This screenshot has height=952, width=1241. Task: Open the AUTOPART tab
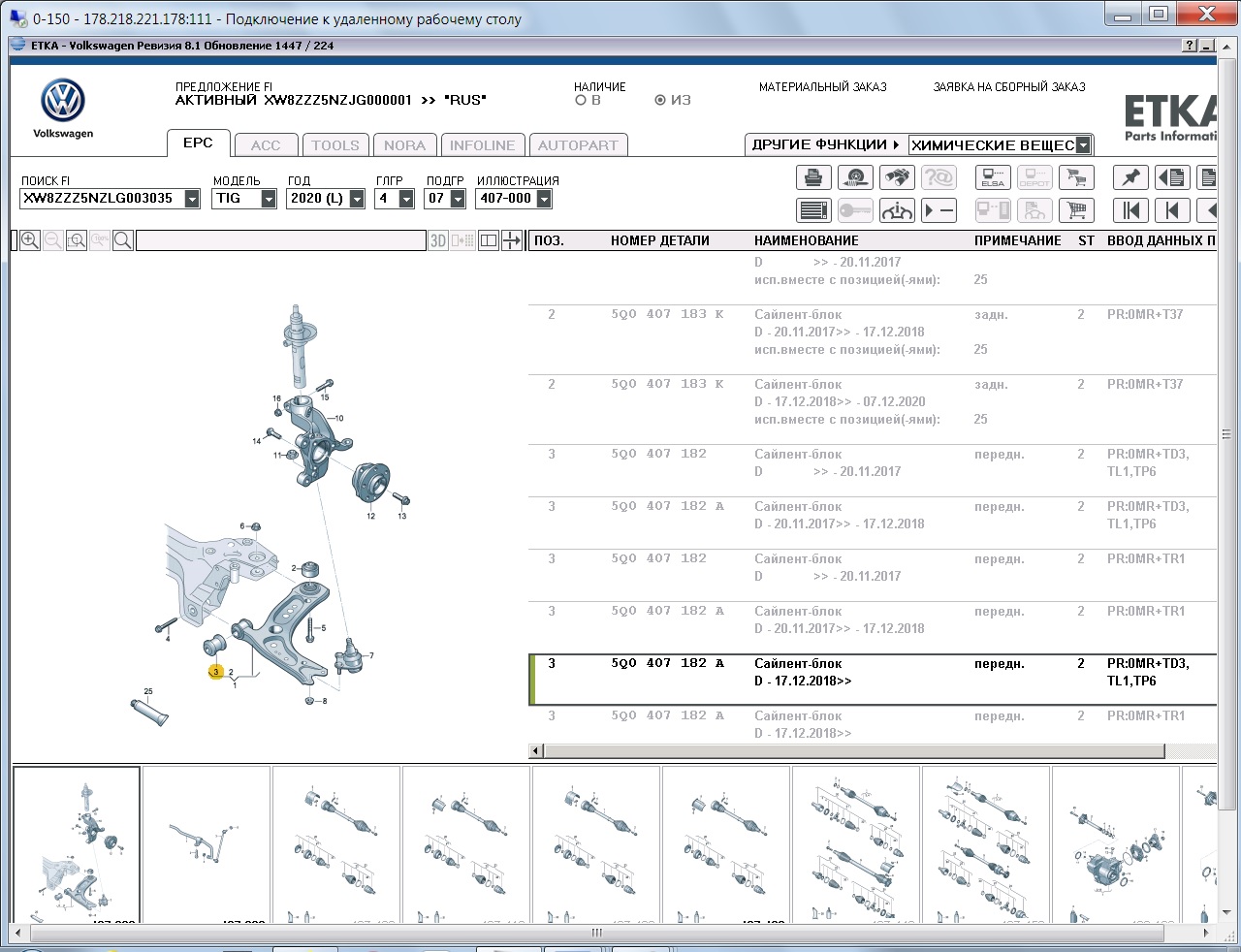click(x=578, y=145)
